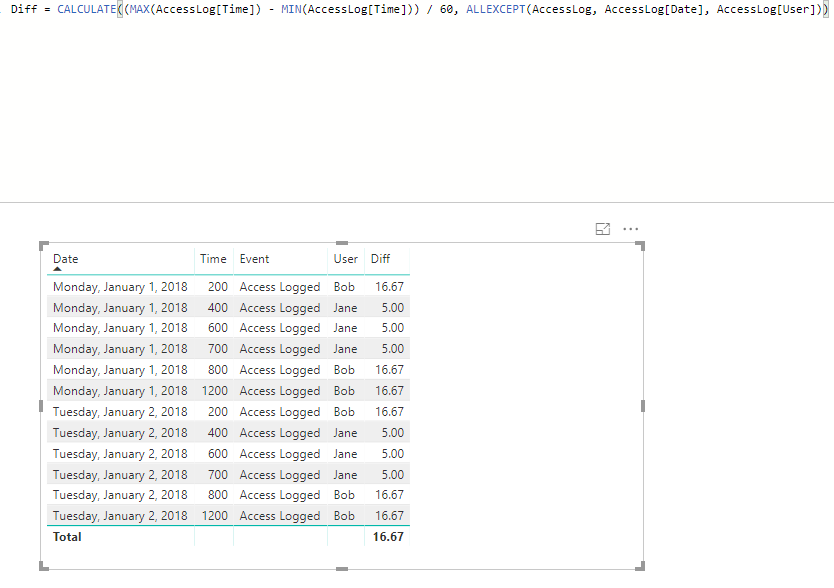Click inside the Diff DAX formula bar
This screenshot has width=834, height=588.
417,101
